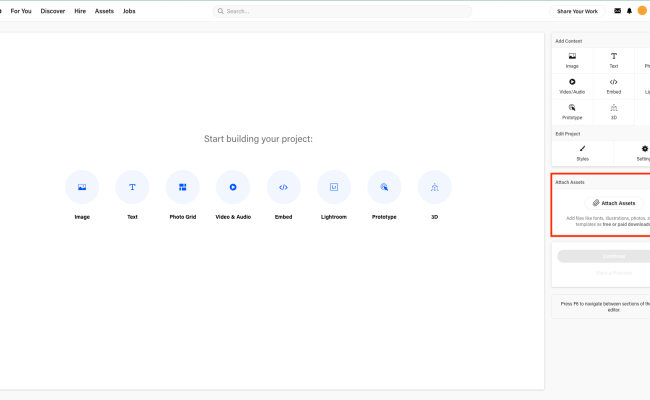
Task: Choose 3D in Add Content sidebar
Action: (x=614, y=112)
